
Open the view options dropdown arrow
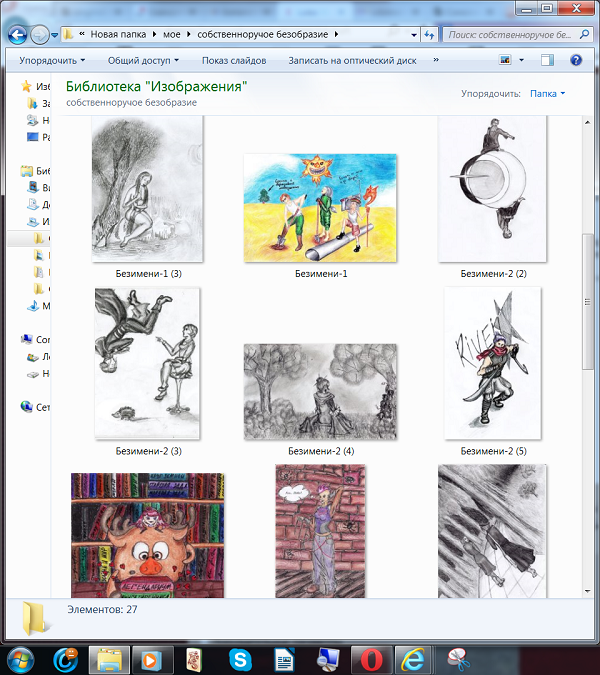coord(522,60)
